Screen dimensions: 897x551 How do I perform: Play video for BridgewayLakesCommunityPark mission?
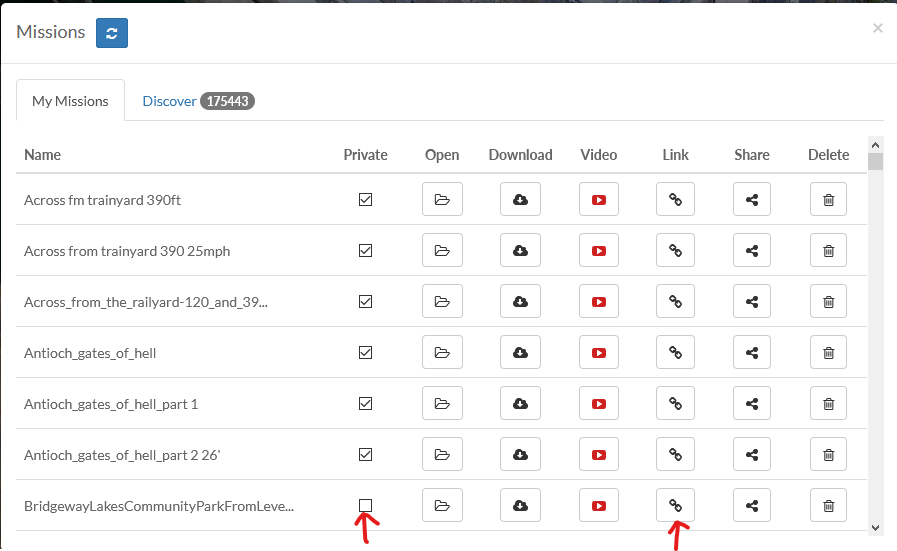598,505
